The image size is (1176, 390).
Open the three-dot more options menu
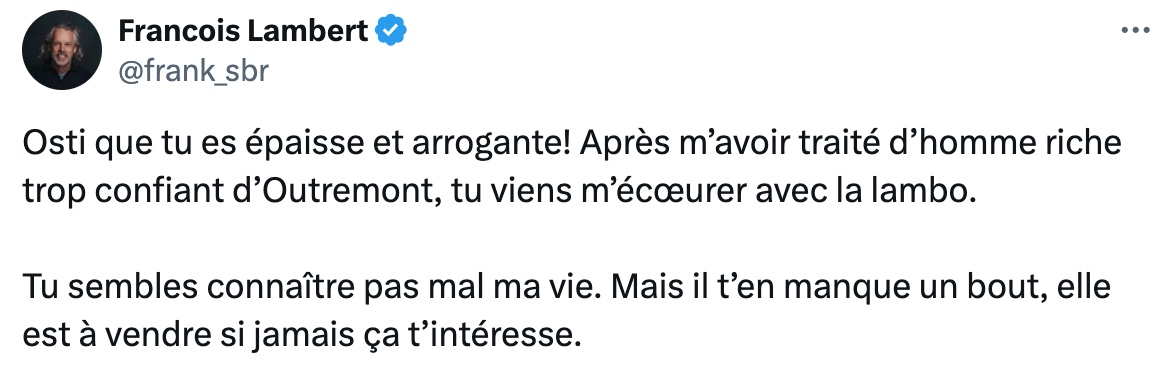click(x=1135, y=30)
